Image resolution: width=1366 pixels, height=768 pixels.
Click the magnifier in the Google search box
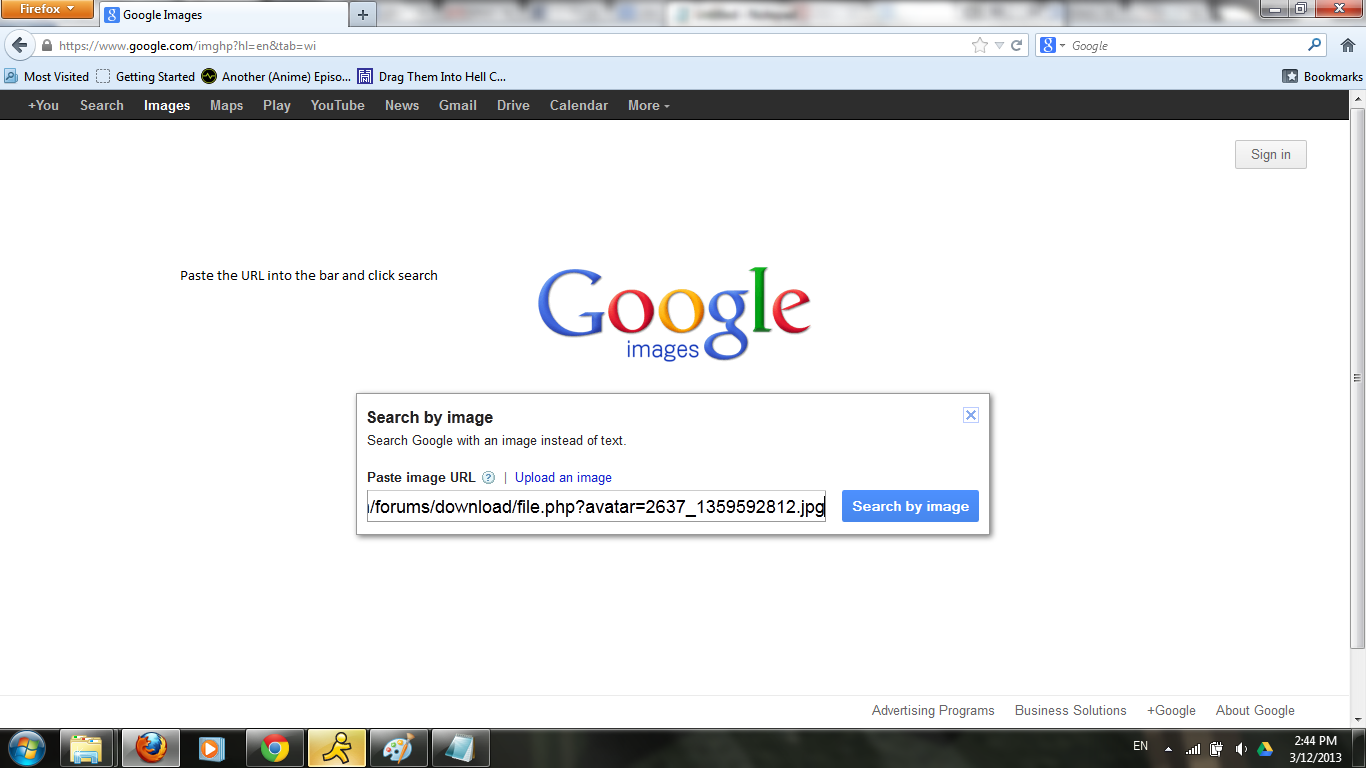(1314, 45)
